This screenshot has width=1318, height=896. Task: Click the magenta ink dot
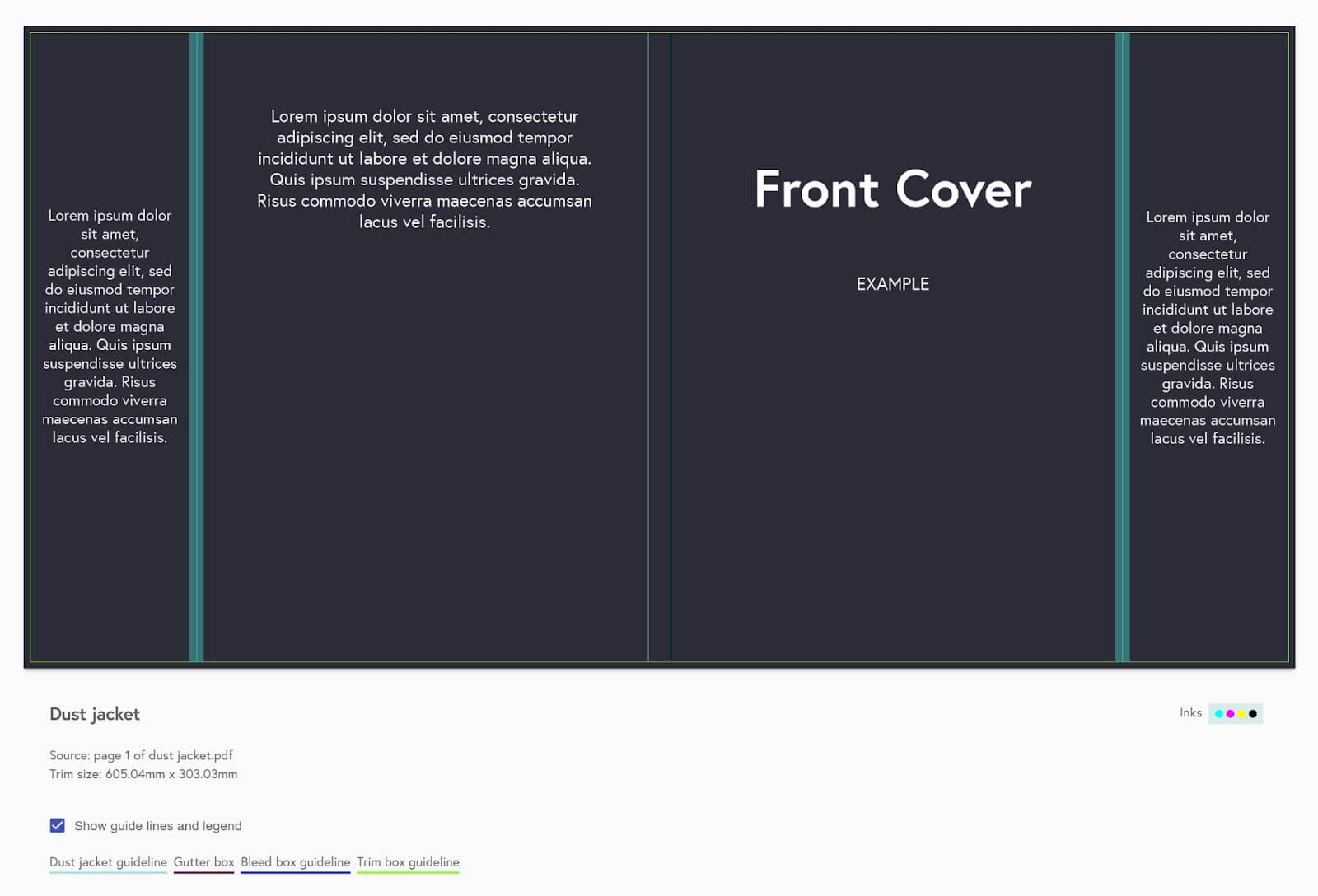1230,714
